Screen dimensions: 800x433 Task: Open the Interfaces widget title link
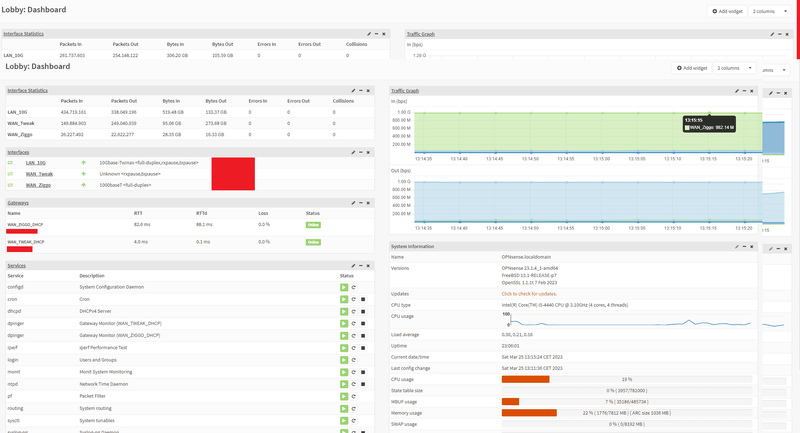18,152
